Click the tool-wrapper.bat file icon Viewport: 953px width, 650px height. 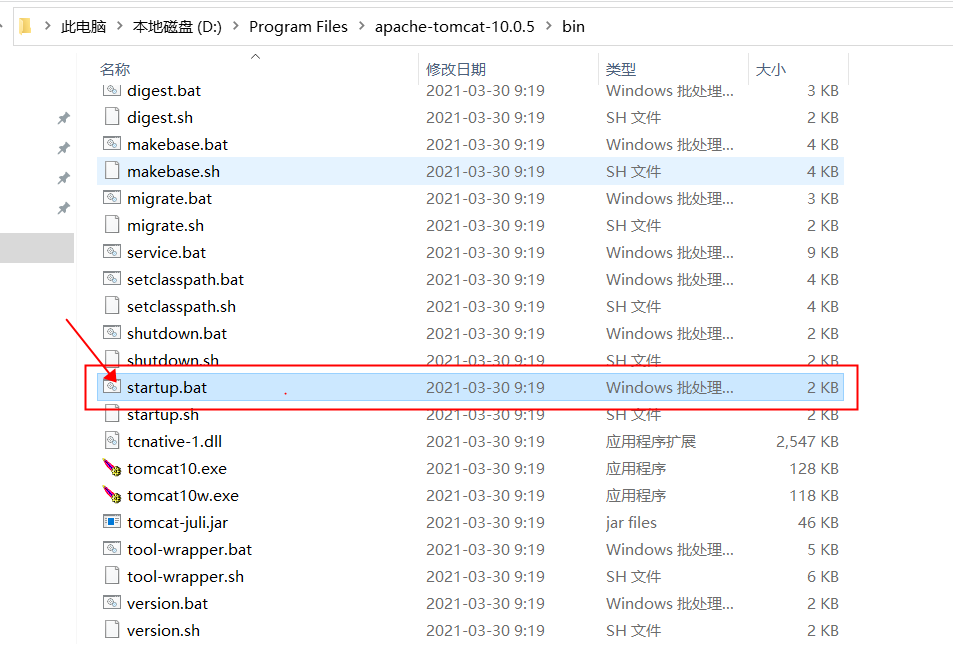pyautogui.click(x=112, y=548)
